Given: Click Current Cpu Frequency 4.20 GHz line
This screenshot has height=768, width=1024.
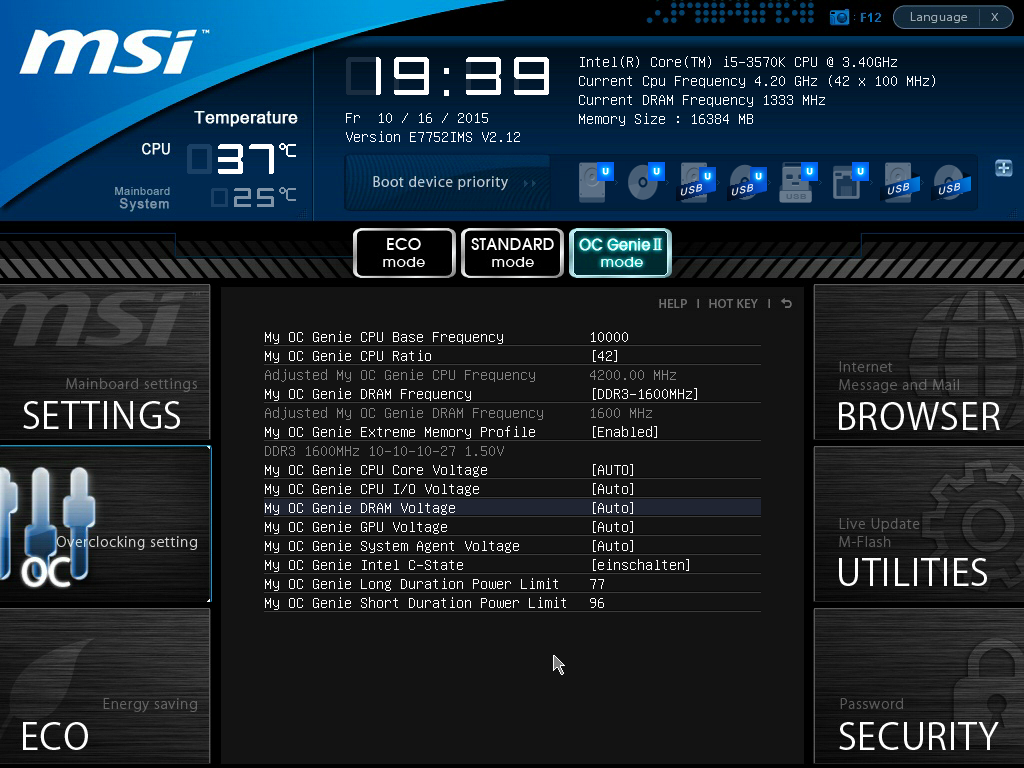Looking at the screenshot, I should click(758, 81).
